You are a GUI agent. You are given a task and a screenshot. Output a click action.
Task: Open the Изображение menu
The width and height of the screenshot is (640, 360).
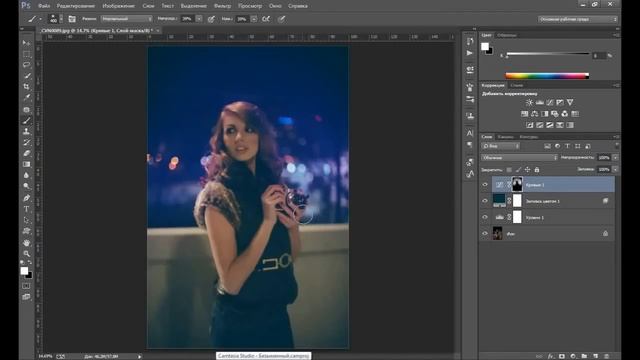point(118,6)
